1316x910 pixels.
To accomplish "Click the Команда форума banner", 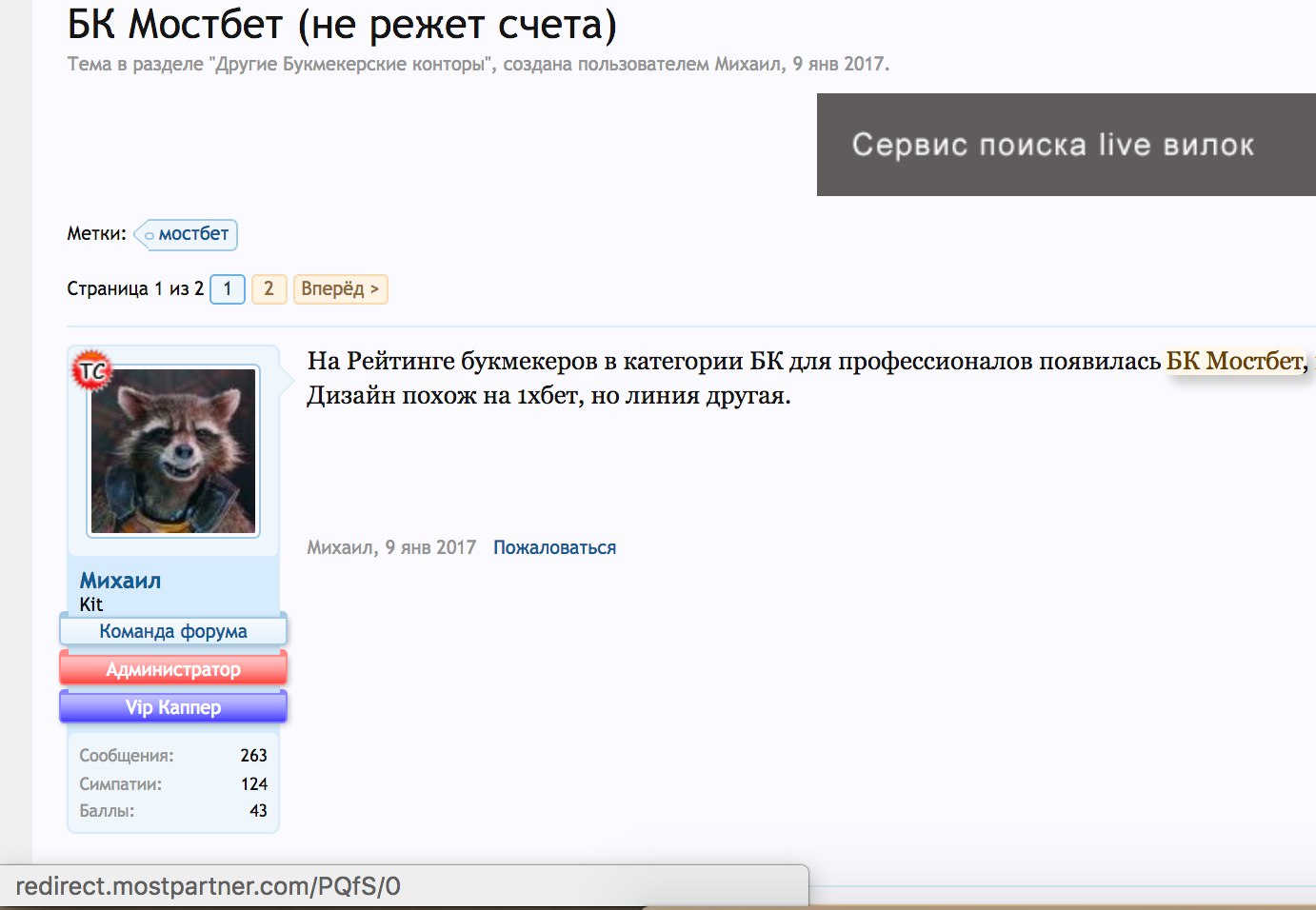I will (173, 631).
